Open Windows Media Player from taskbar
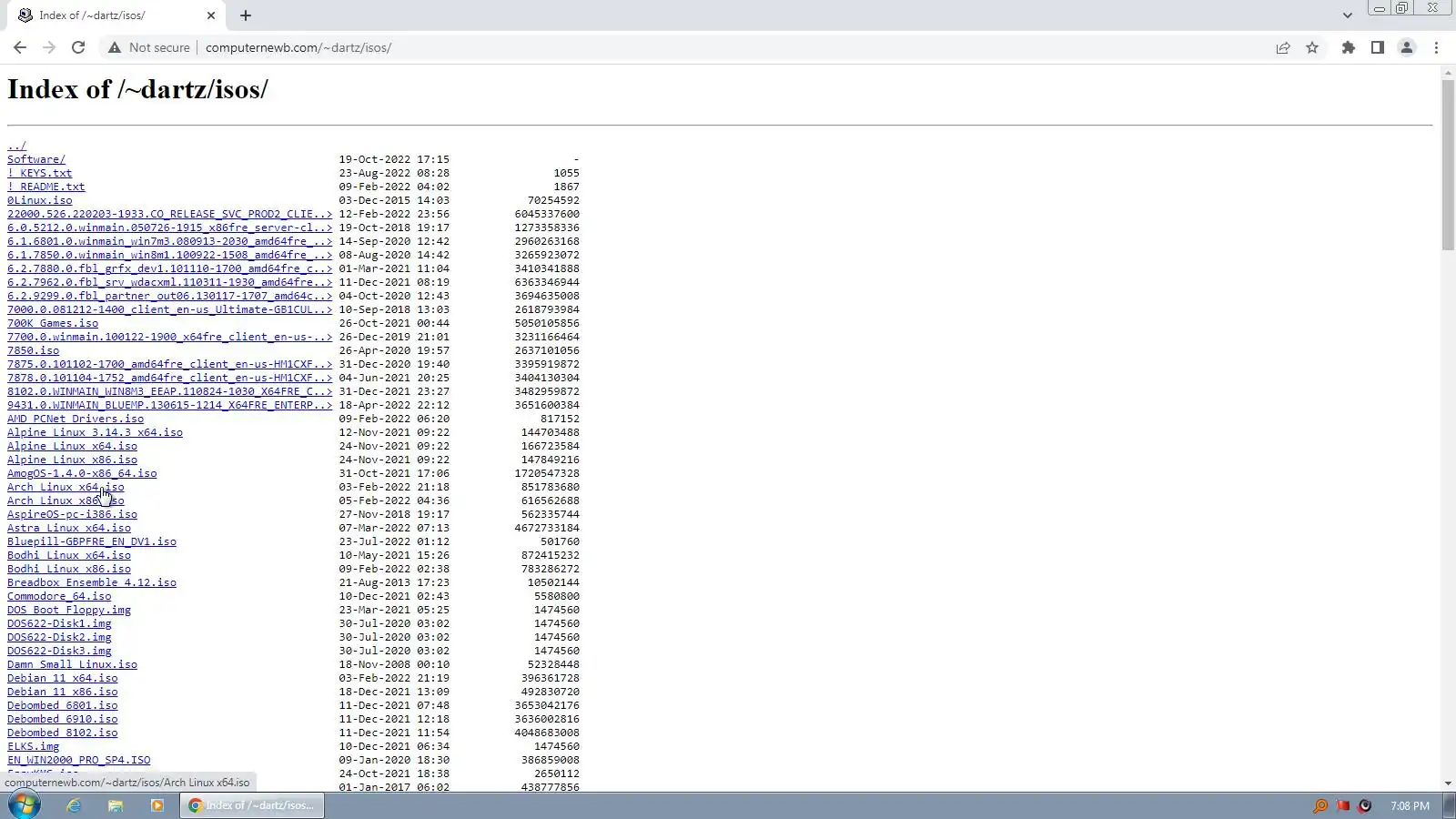The height and width of the screenshot is (819, 1456). pos(157,805)
